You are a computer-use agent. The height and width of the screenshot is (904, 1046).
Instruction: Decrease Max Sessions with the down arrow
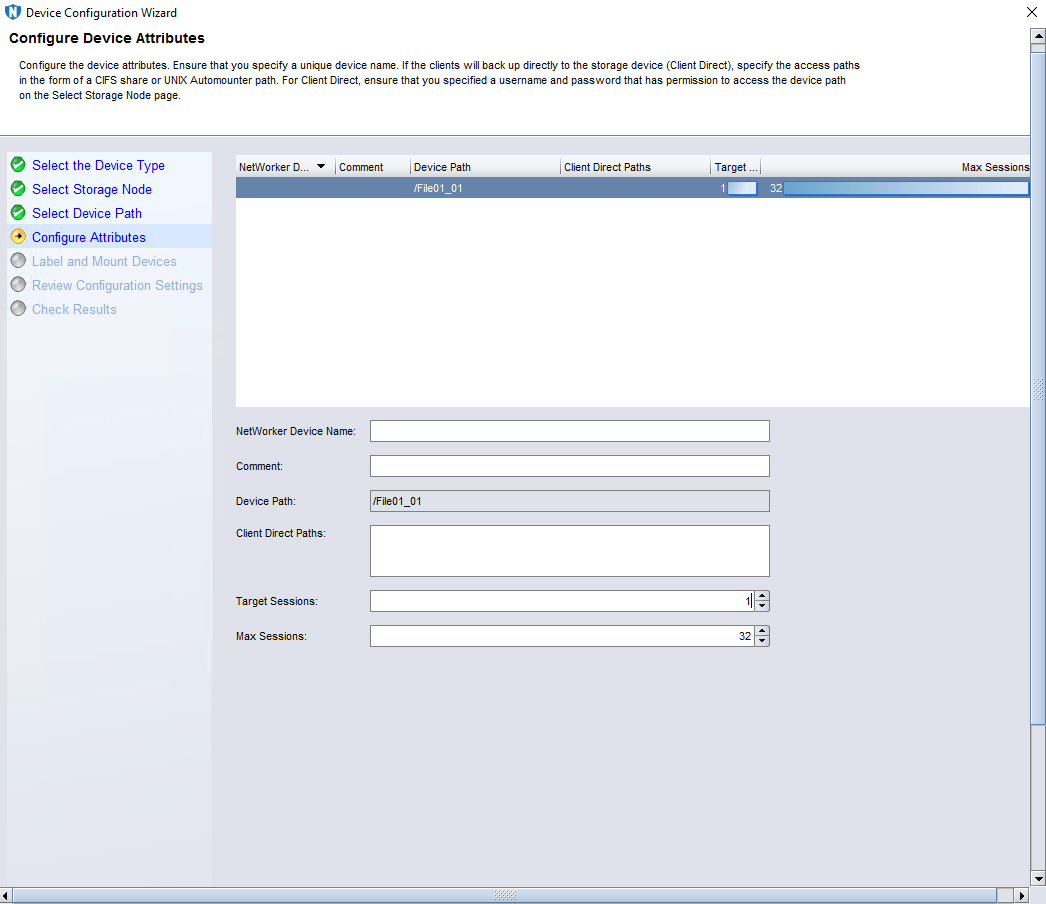pos(762,641)
